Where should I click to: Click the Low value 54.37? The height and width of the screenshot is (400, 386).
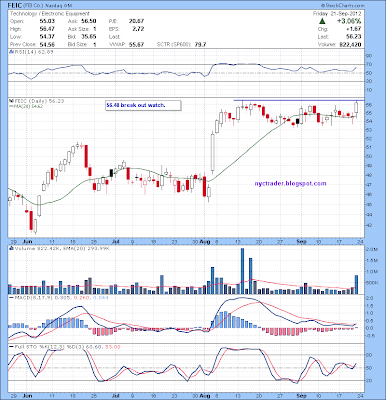pos(47,37)
